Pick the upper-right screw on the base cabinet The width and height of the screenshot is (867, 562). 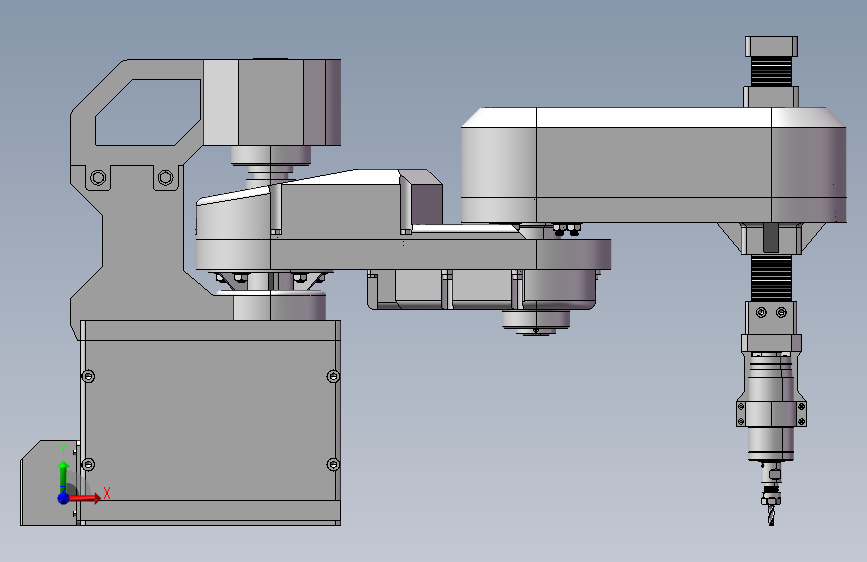(x=333, y=376)
